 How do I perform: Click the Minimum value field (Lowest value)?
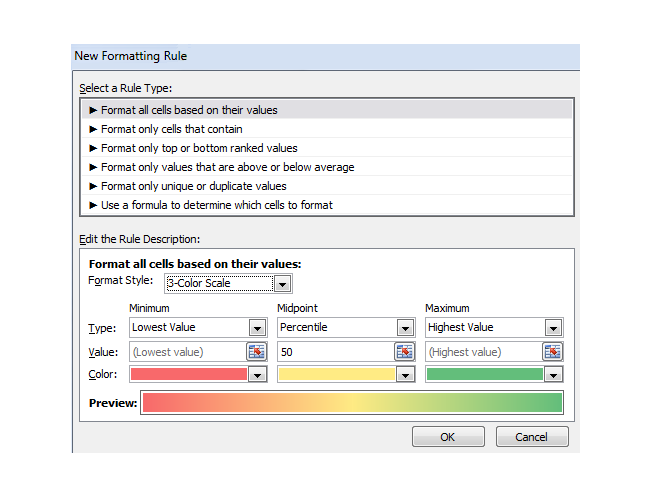click(188, 352)
